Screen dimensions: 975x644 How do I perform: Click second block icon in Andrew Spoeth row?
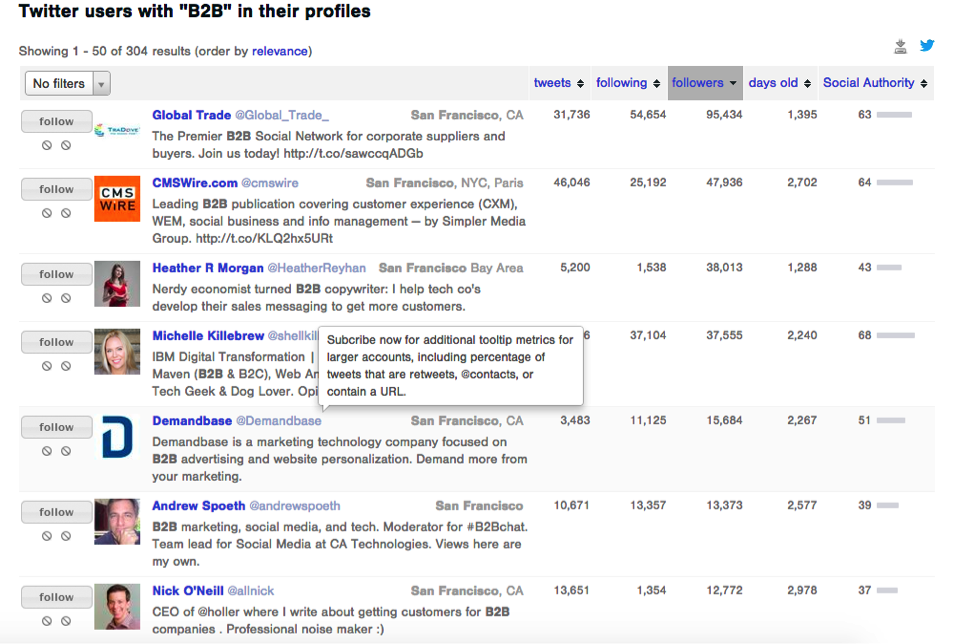point(66,536)
